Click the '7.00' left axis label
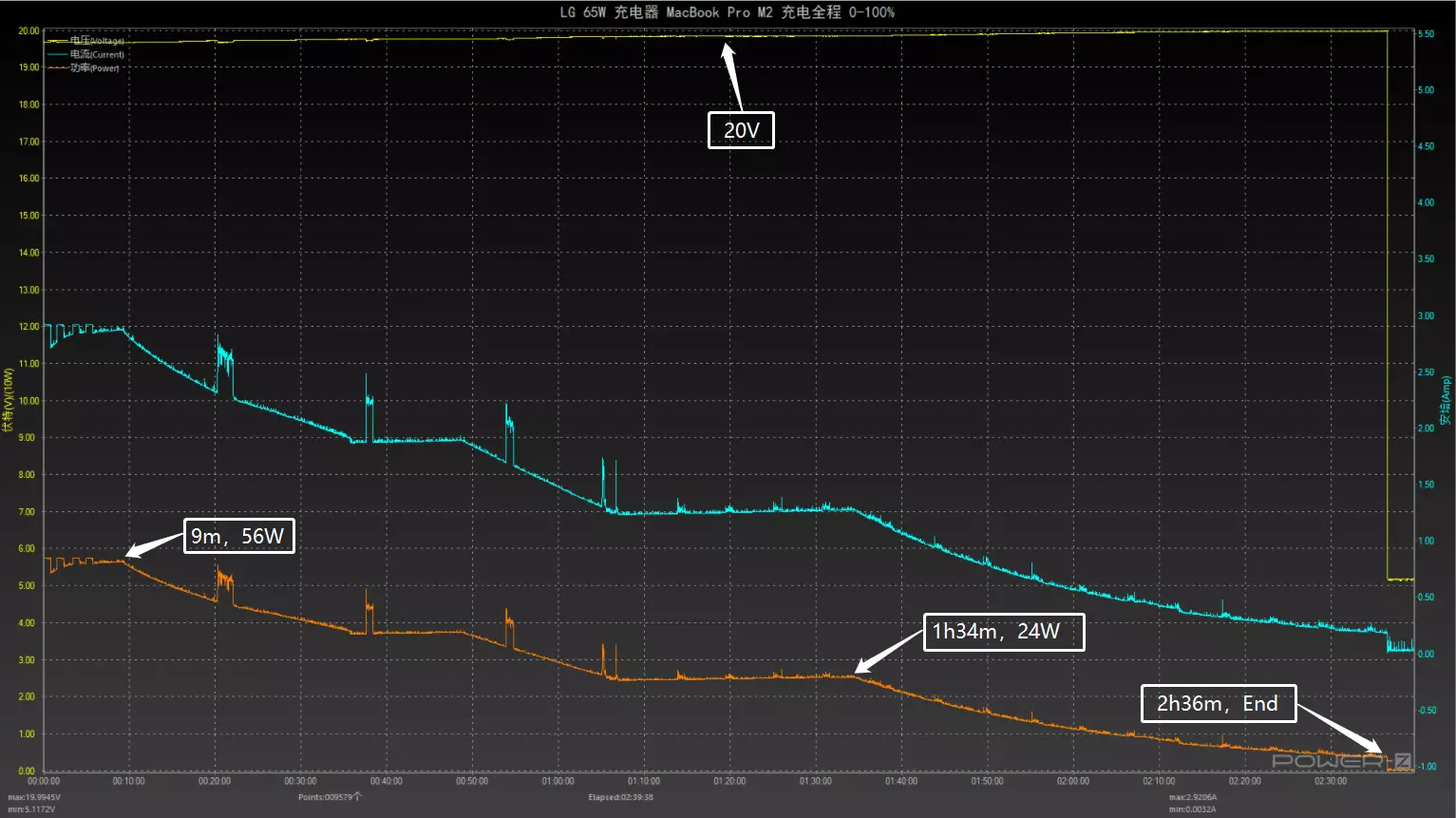1456x818 pixels. click(x=28, y=512)
